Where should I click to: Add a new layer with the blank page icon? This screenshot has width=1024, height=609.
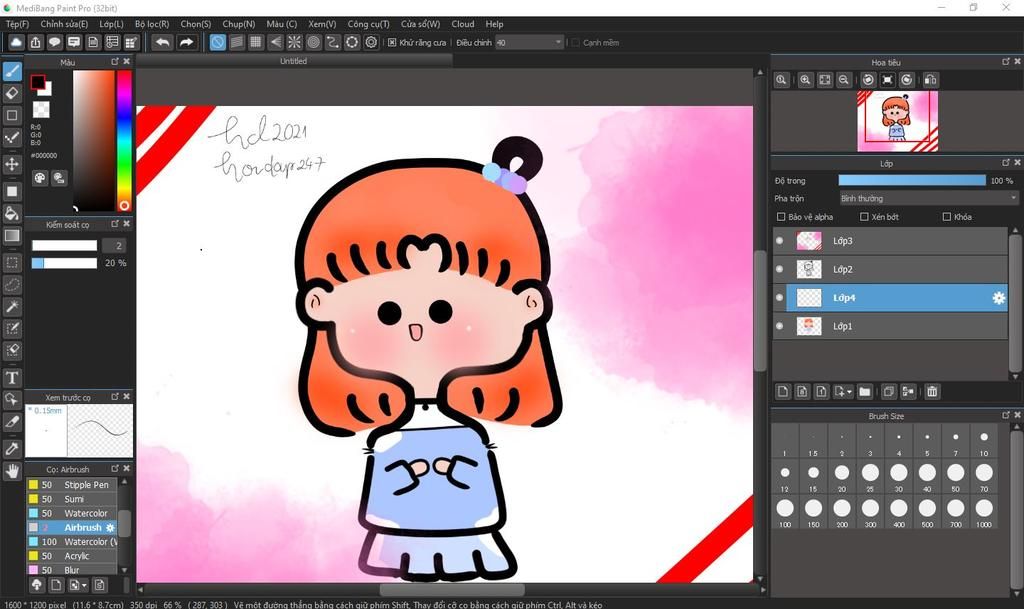(x=783, y=392)
